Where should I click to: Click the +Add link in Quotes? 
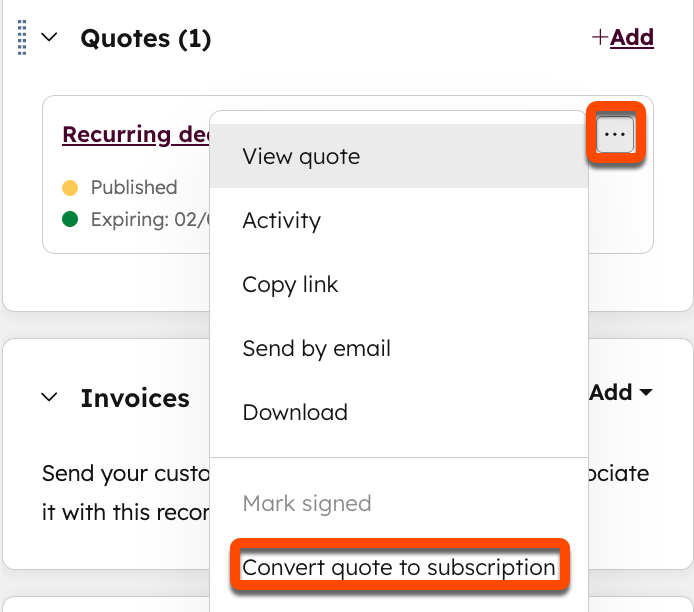[x=623, y=38]
